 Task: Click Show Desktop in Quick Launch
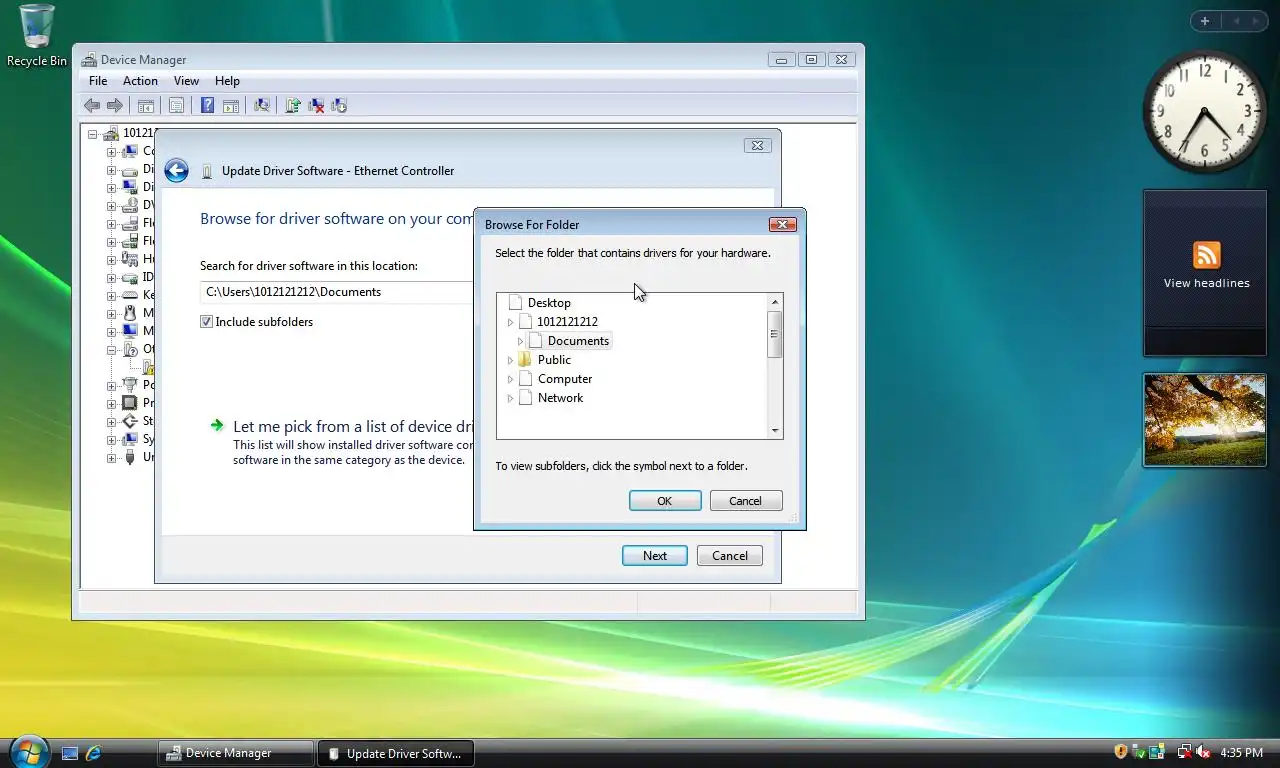click(x=70, y=753)
